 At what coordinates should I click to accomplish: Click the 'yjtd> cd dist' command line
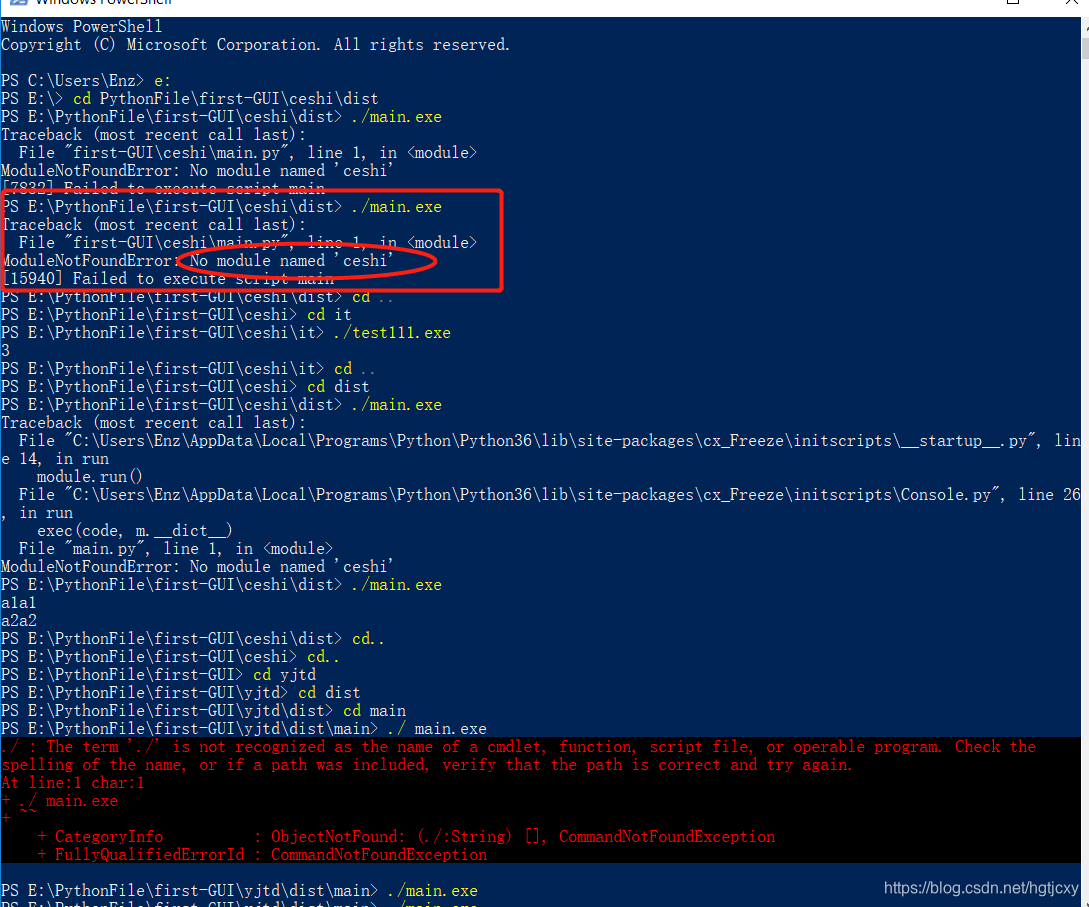[x=181, y=693]
